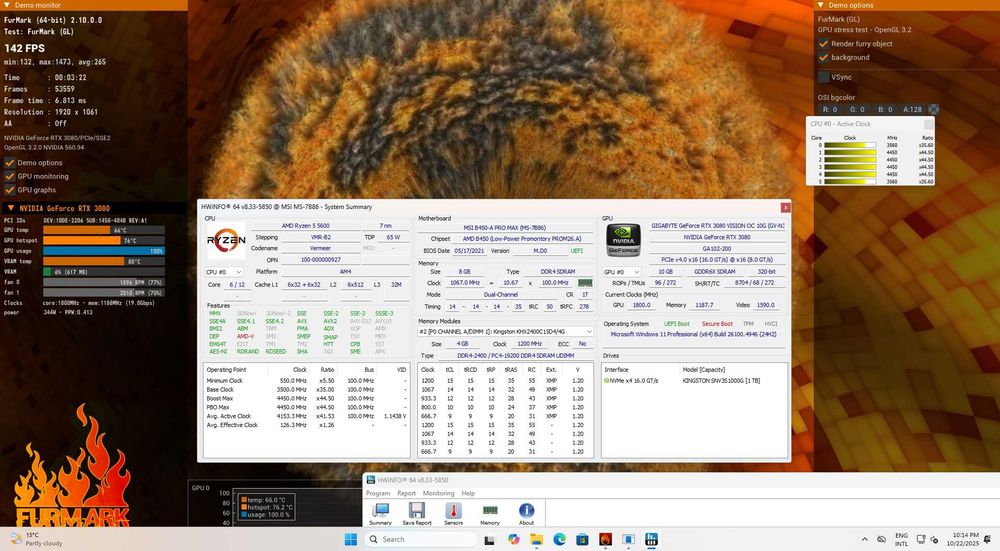Open the Windows Start menu
Viewport: 1000px width, 551px height.
pyautogui.click(x=351, y=540)
